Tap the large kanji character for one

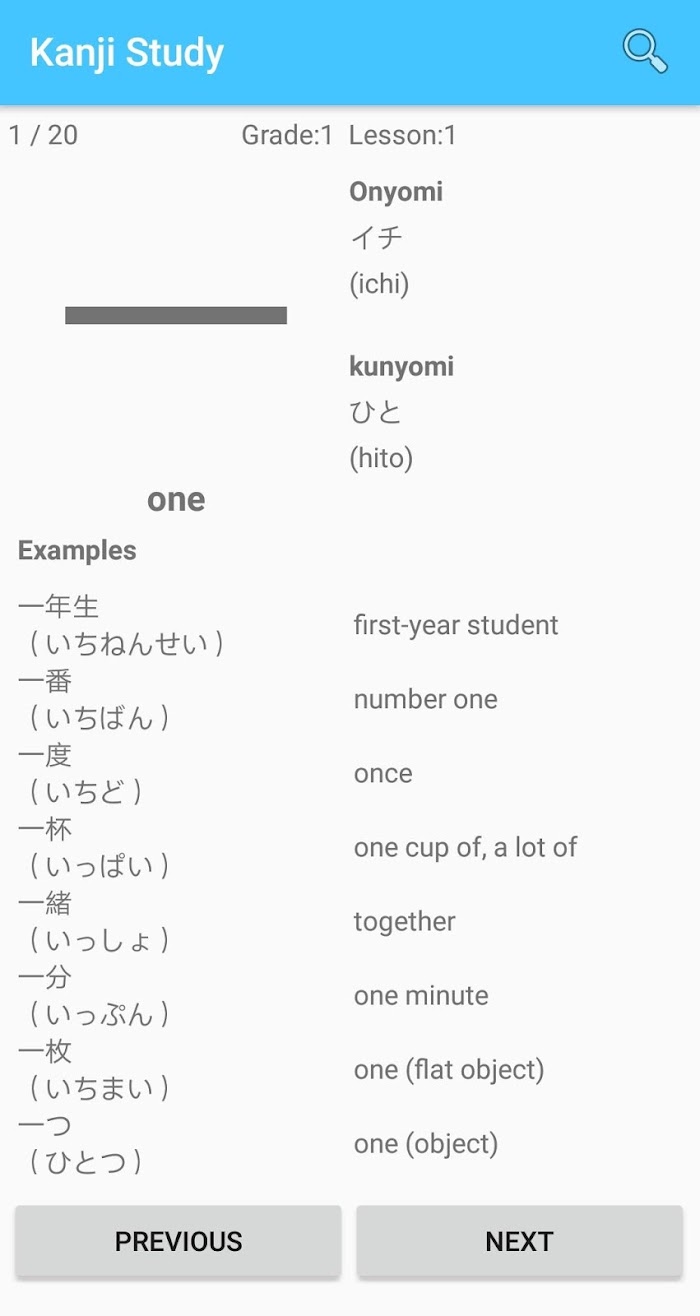176,315
